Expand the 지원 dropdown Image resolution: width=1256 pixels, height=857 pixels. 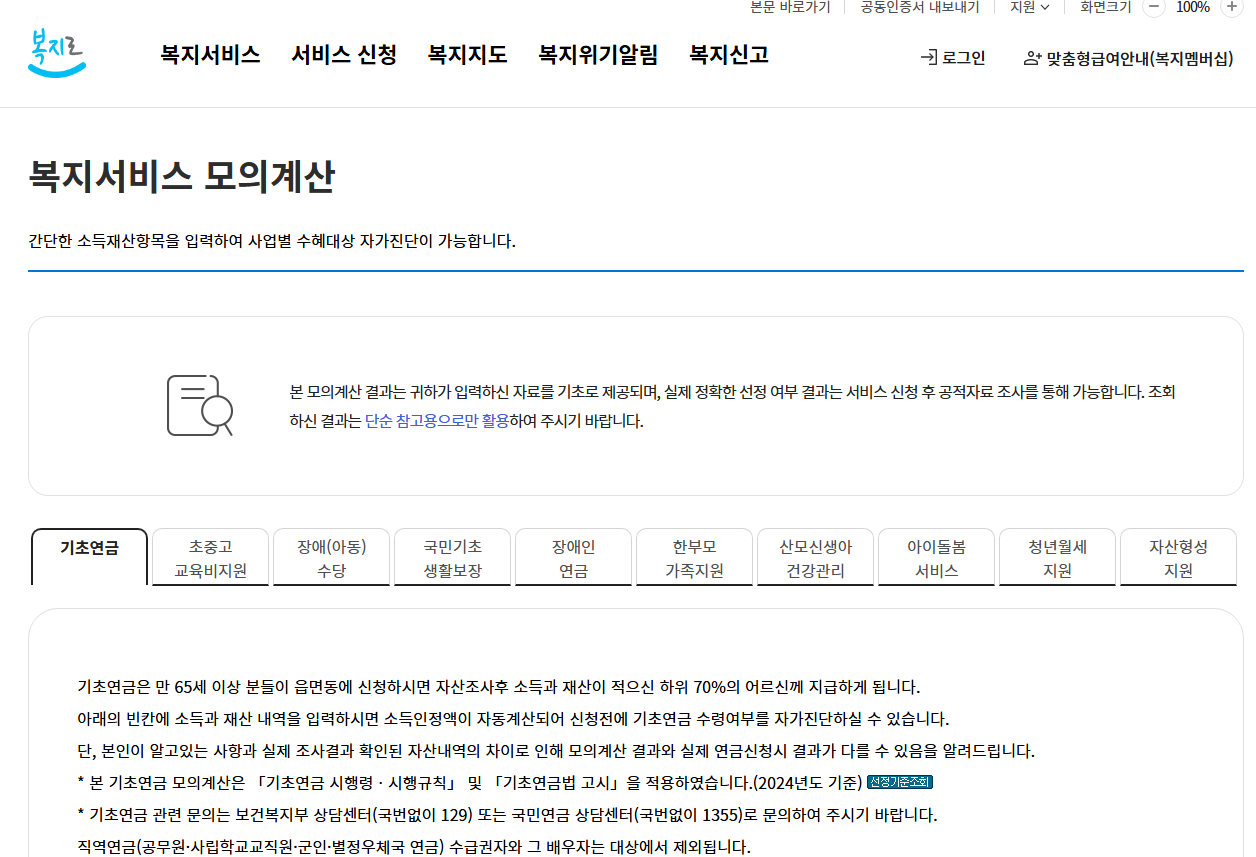pos(1030,7)
